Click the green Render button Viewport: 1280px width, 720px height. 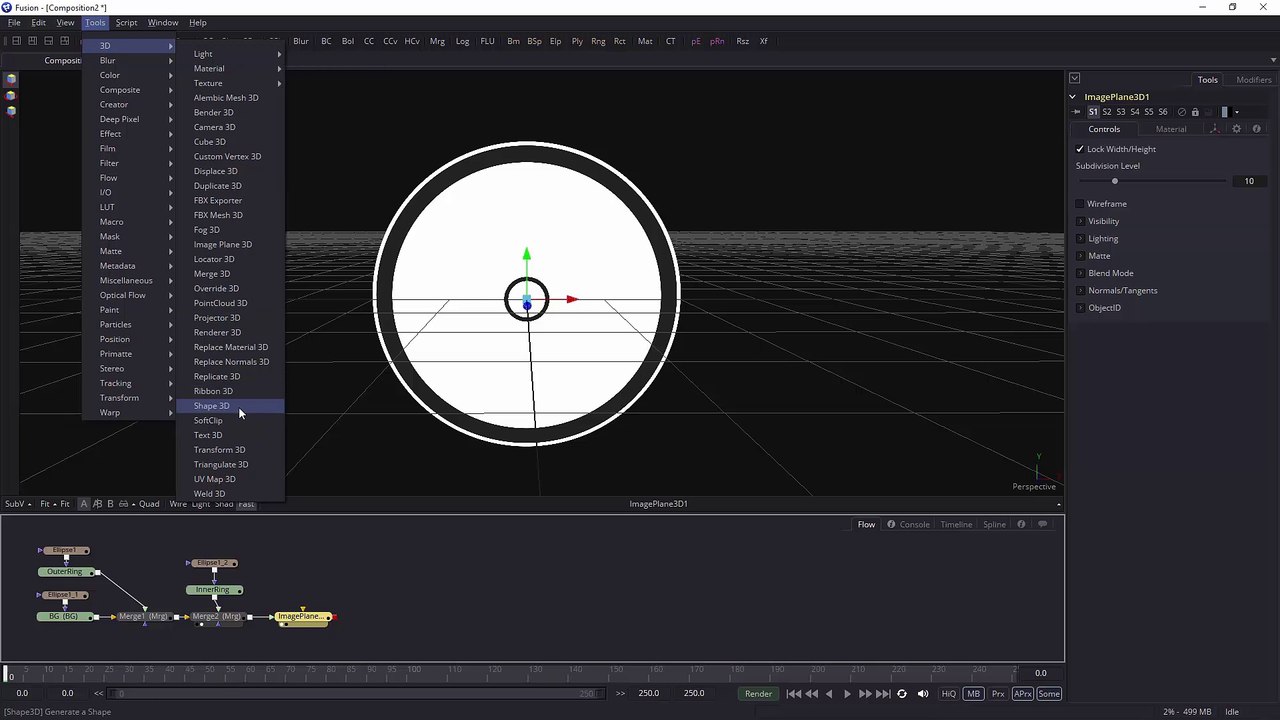coord(758,693)
